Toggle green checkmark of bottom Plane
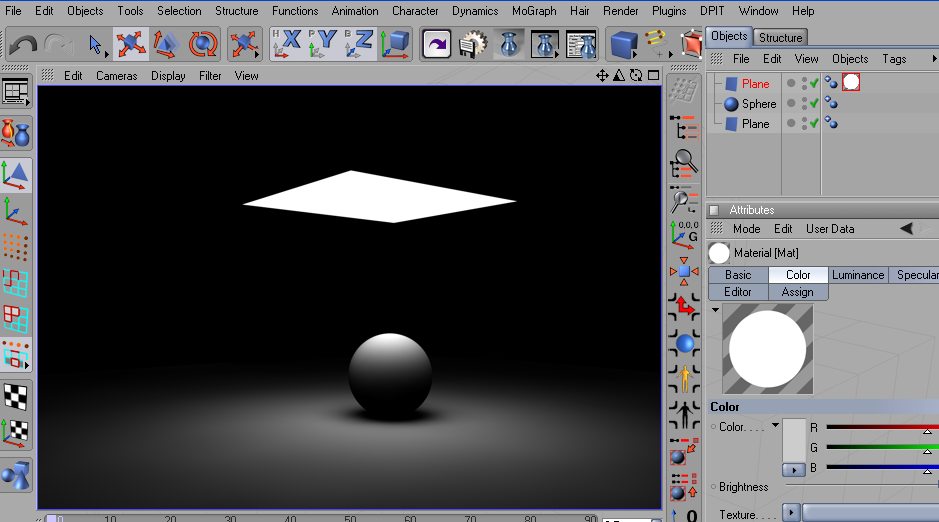The image size is (939, 522). tap(813, 123)
